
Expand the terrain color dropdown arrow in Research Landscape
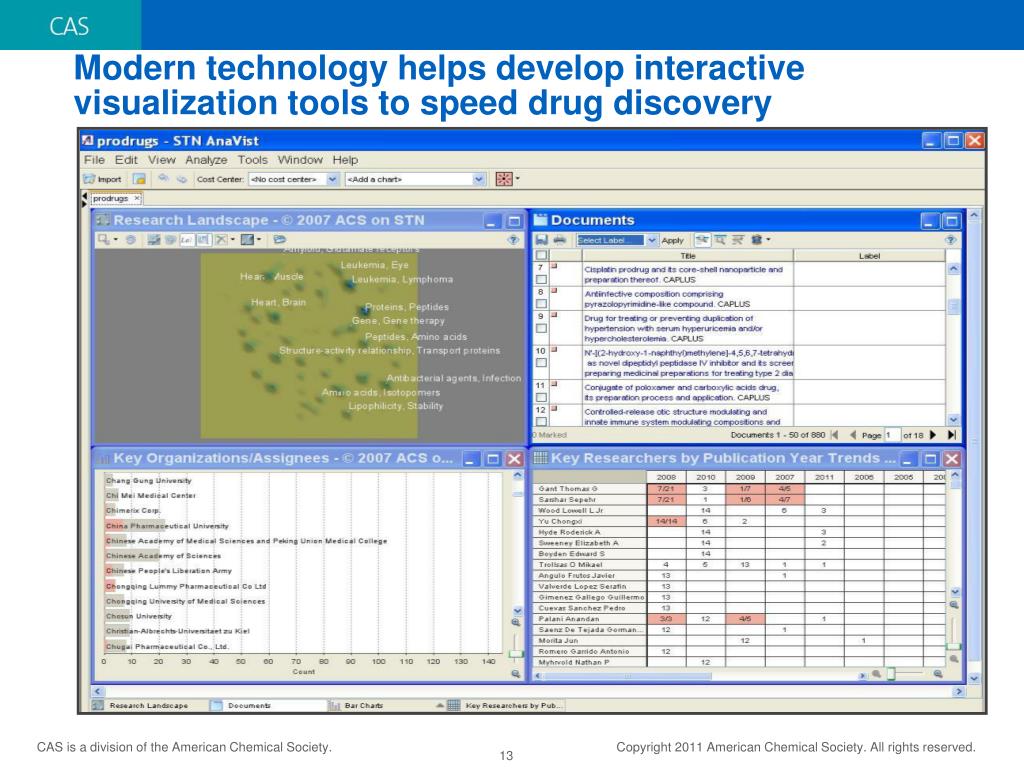(x=259, y=240)
